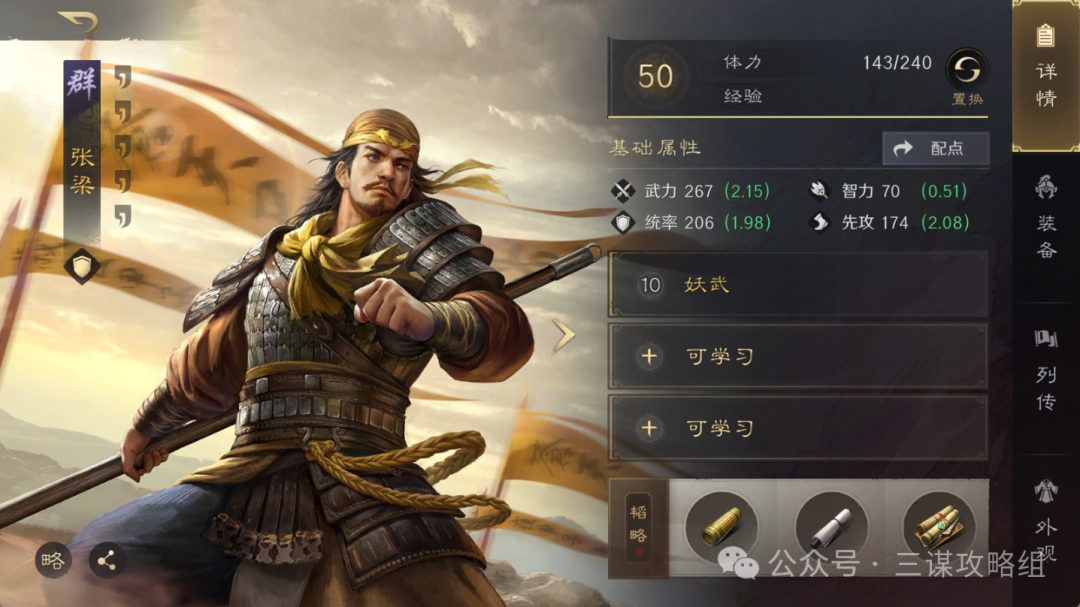Go to next general with arrow chevron
Screen dimensions: 1080x607
(563, 336)
